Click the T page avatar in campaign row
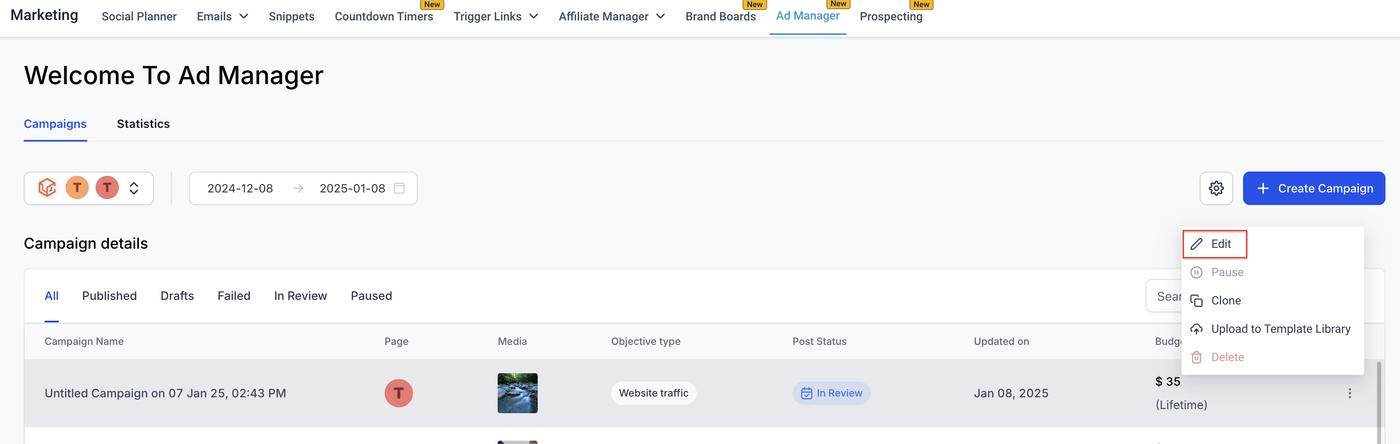The width and height of the screenshot is (1400, 444). pos(398,393)
